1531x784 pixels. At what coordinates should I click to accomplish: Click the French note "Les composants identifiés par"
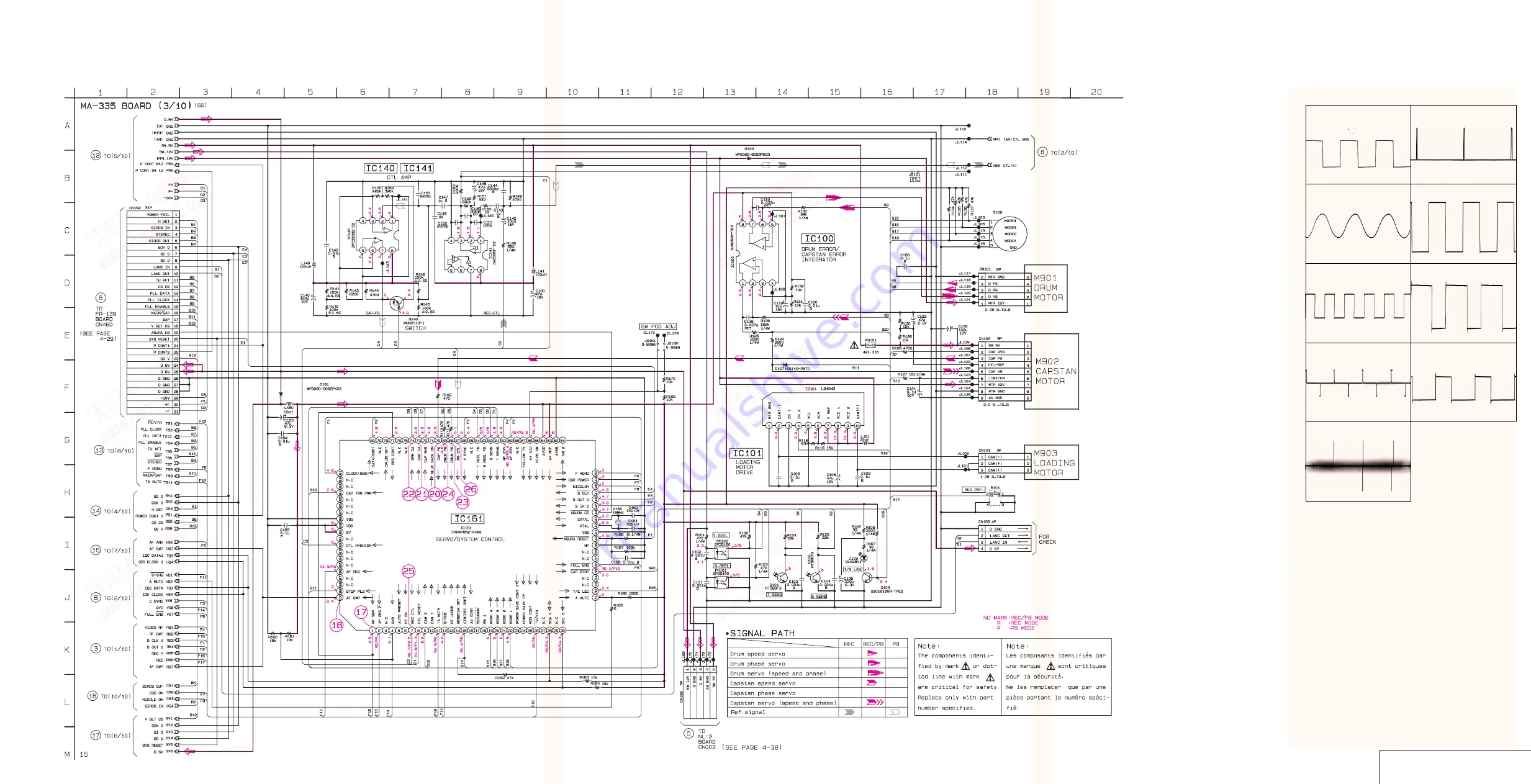1056,656
